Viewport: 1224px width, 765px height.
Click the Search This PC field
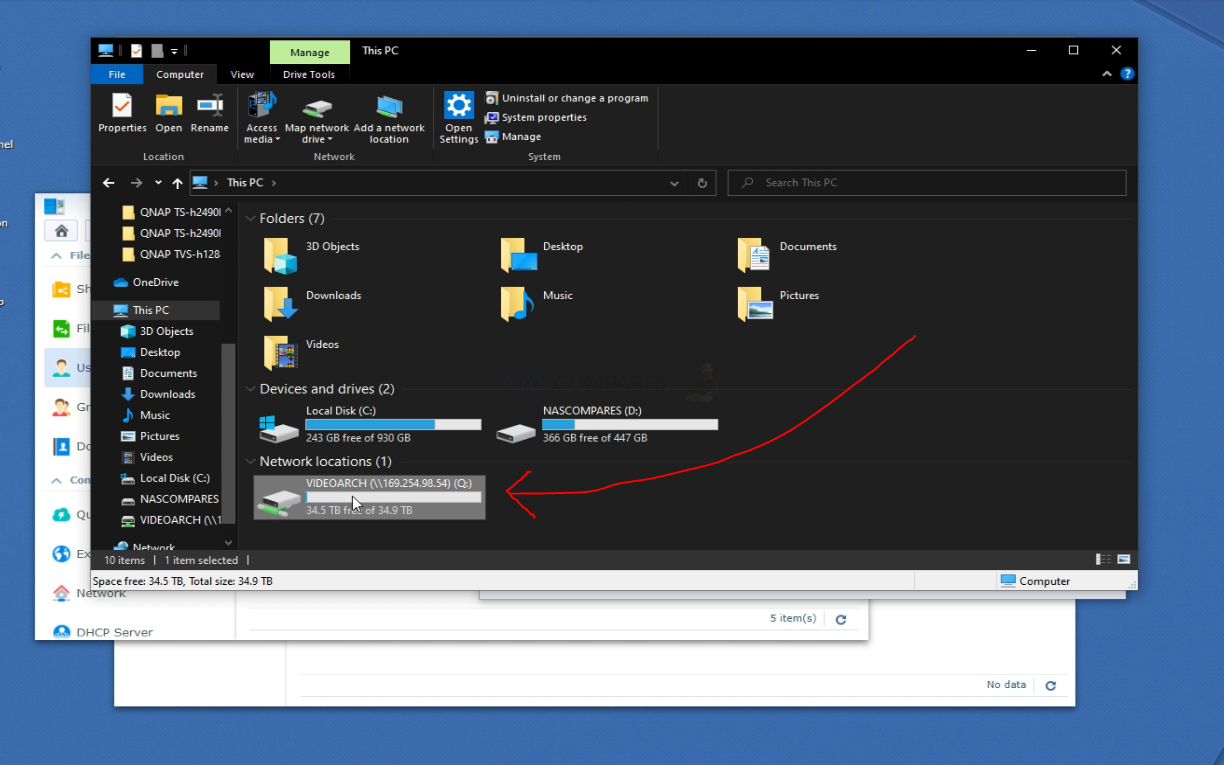point(926,183)
